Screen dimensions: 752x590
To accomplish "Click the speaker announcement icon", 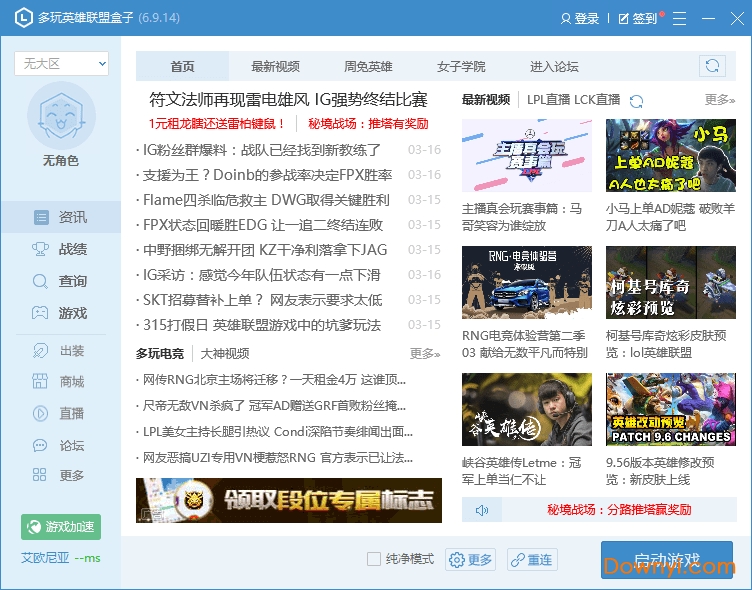I will (482, 510).
